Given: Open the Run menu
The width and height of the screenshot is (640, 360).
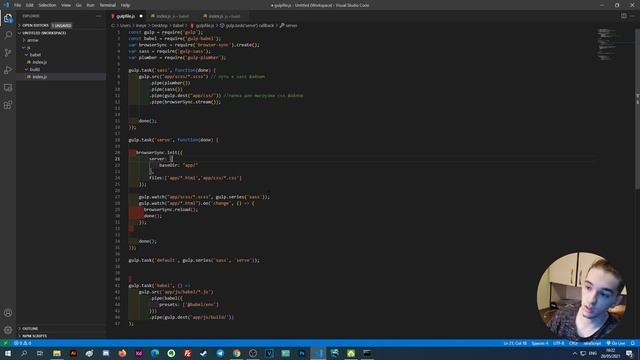Looking at the screenshot, I should click(91, 5).
